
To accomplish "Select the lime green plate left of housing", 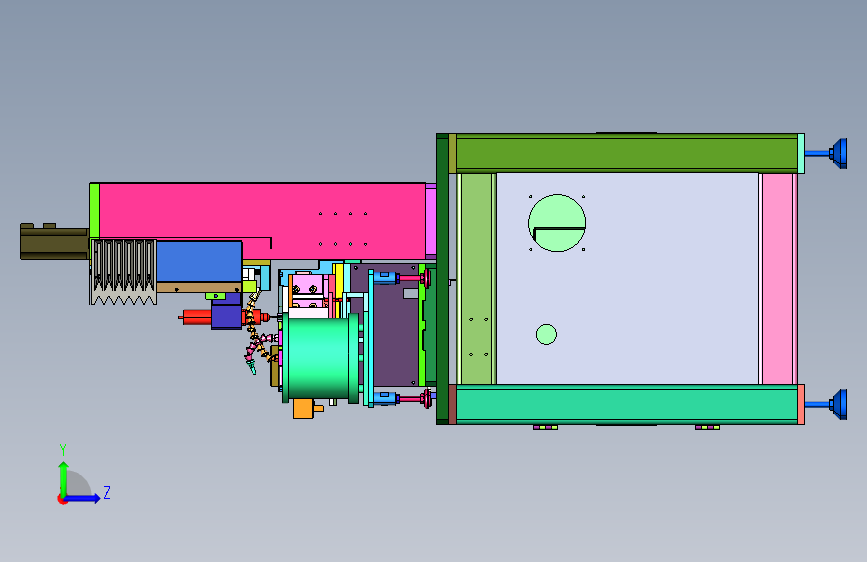I will click(x=94, y=211).
